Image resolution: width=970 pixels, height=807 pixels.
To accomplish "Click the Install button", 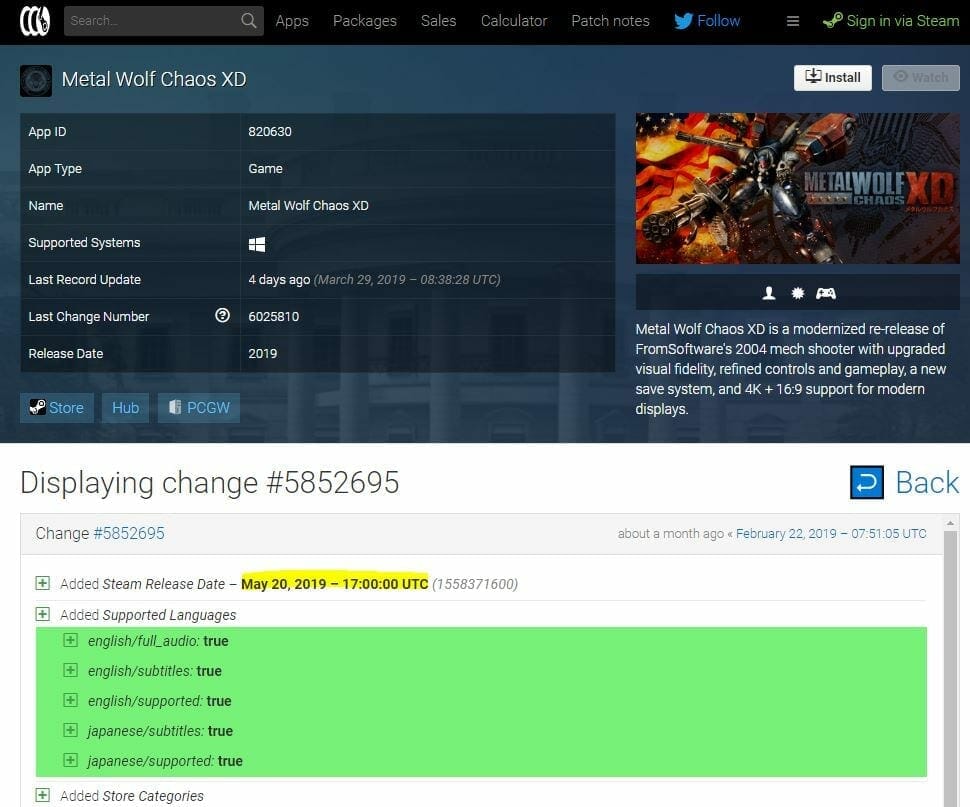I will click(x=832, y=77).
